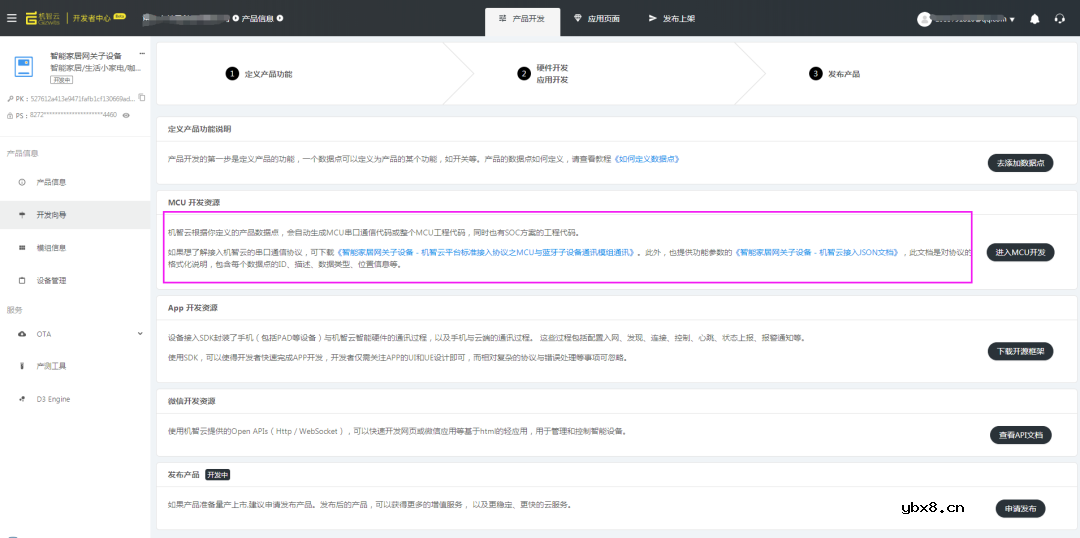Click the 查看API文档 button
The height and width of the screenshot is (538, 1080).
[x=1021, y=435]
